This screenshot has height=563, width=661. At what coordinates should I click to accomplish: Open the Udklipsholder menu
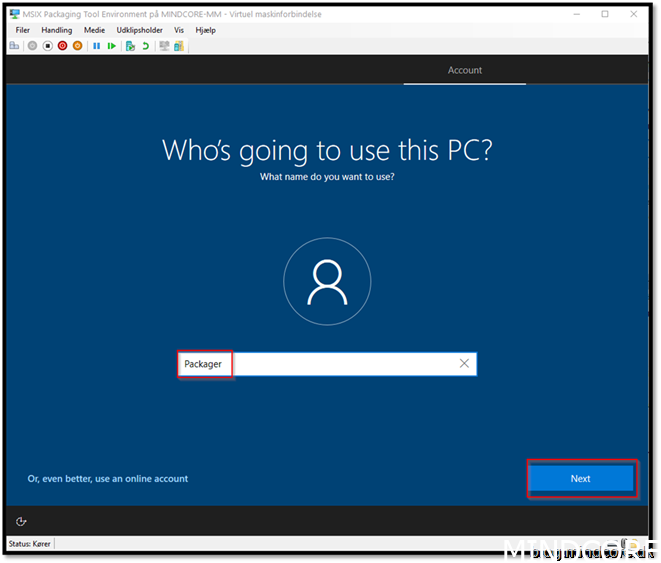click(139, 30)
